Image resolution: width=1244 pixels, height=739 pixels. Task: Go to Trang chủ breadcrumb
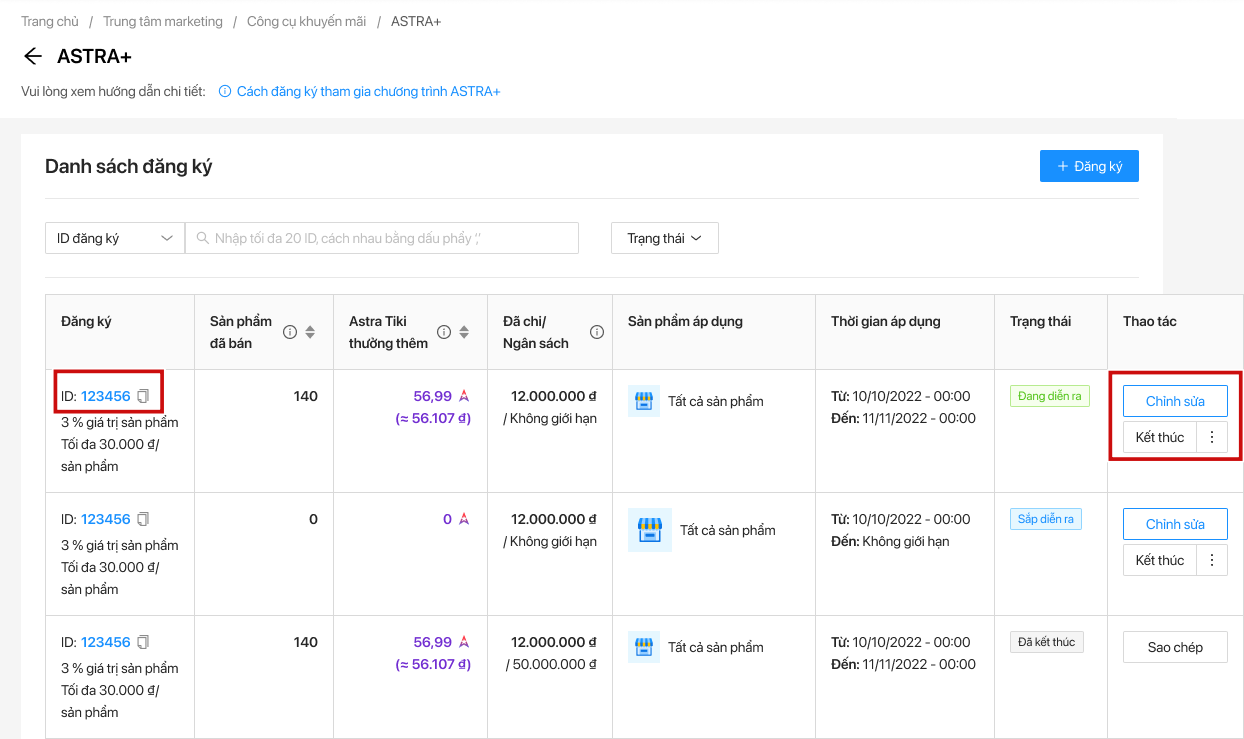pos(50,21)
